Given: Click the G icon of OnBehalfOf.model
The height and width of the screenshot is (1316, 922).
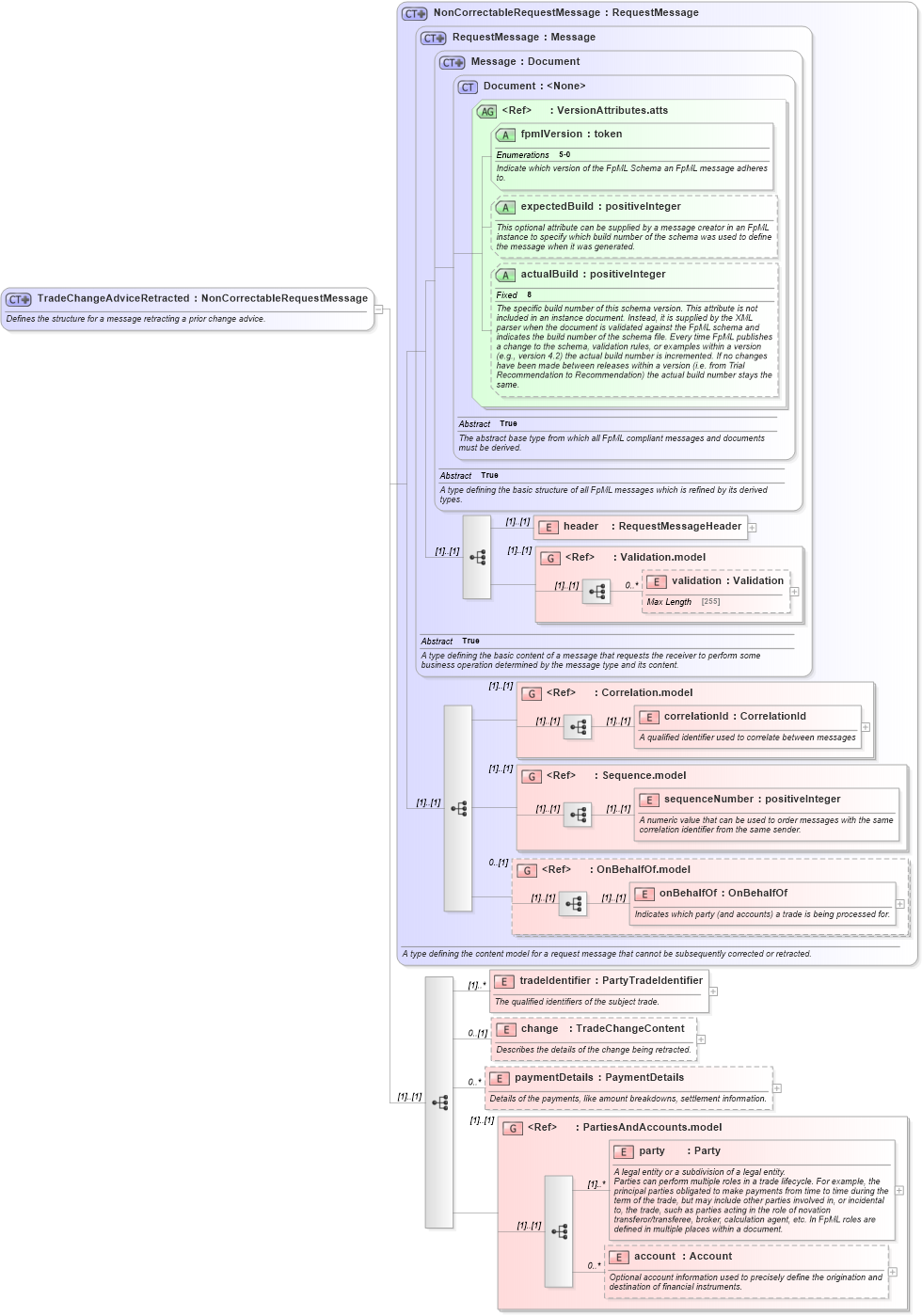Looking at the screenshot, I should 527,871.
